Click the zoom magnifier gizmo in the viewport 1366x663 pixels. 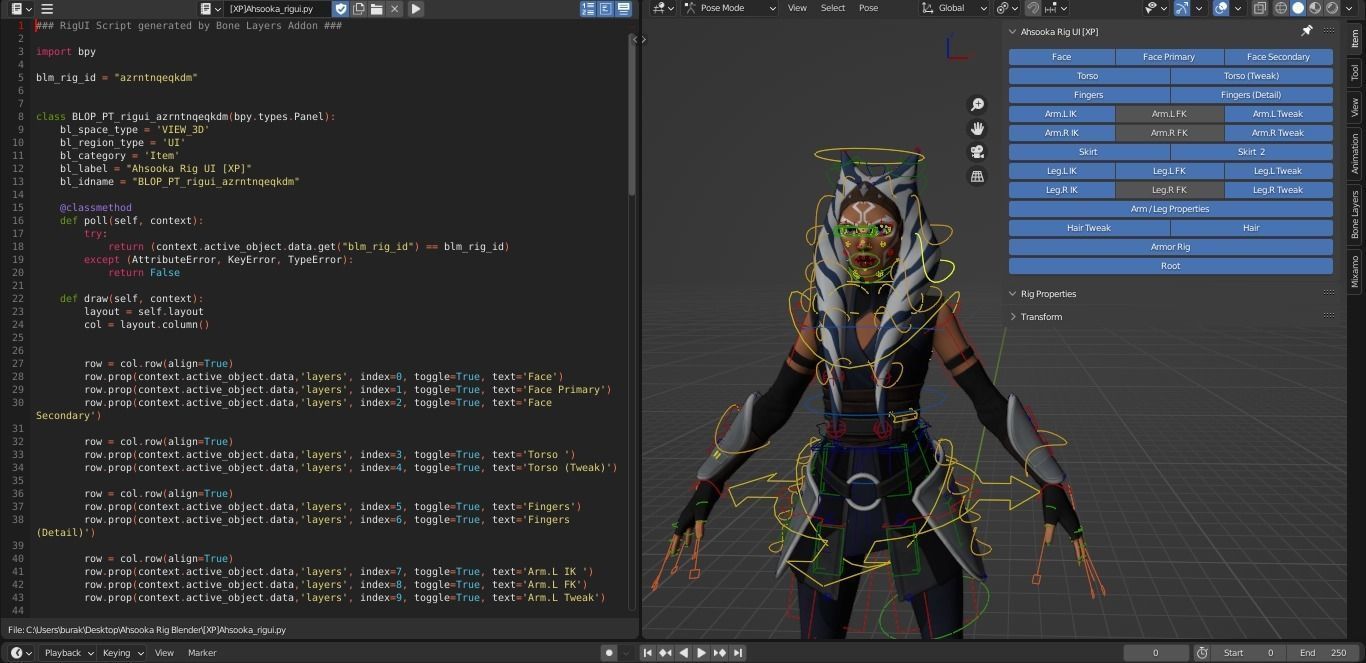pos(977,104)
